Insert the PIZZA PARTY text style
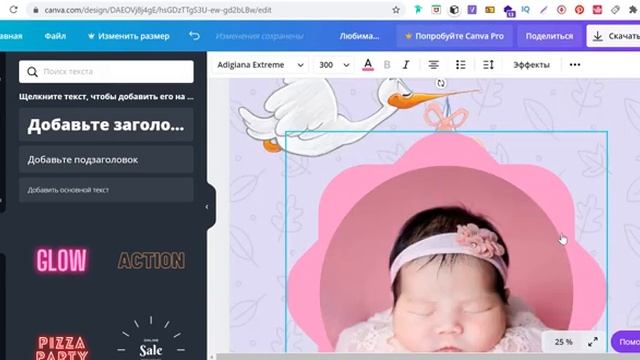Screen dimensions: 640x360 62,347
